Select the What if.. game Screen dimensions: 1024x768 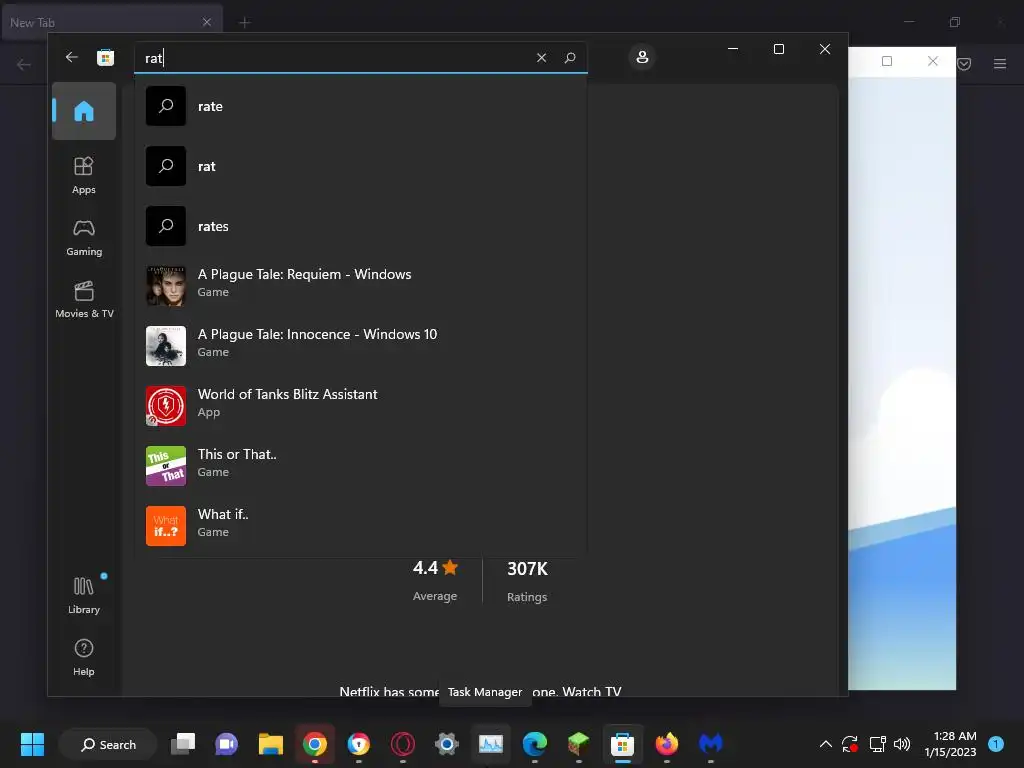click(x=360, y=526)
